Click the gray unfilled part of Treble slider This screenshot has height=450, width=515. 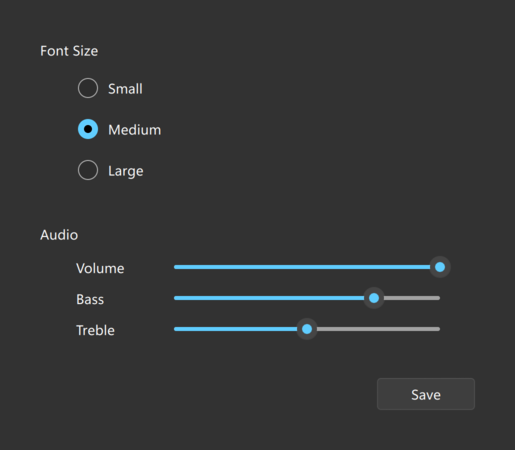378,329
